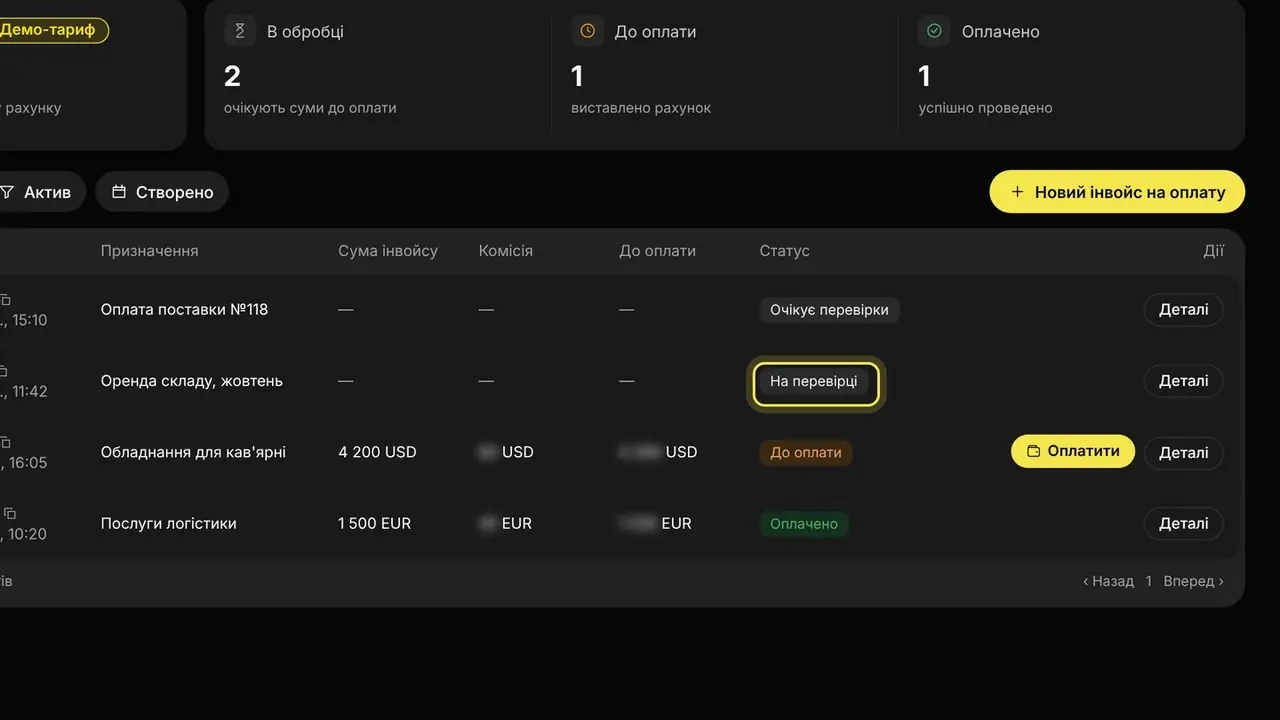Click the 1 500 EUR invoice amount
Screen dimensions: 1280x720
pos(374,523)
